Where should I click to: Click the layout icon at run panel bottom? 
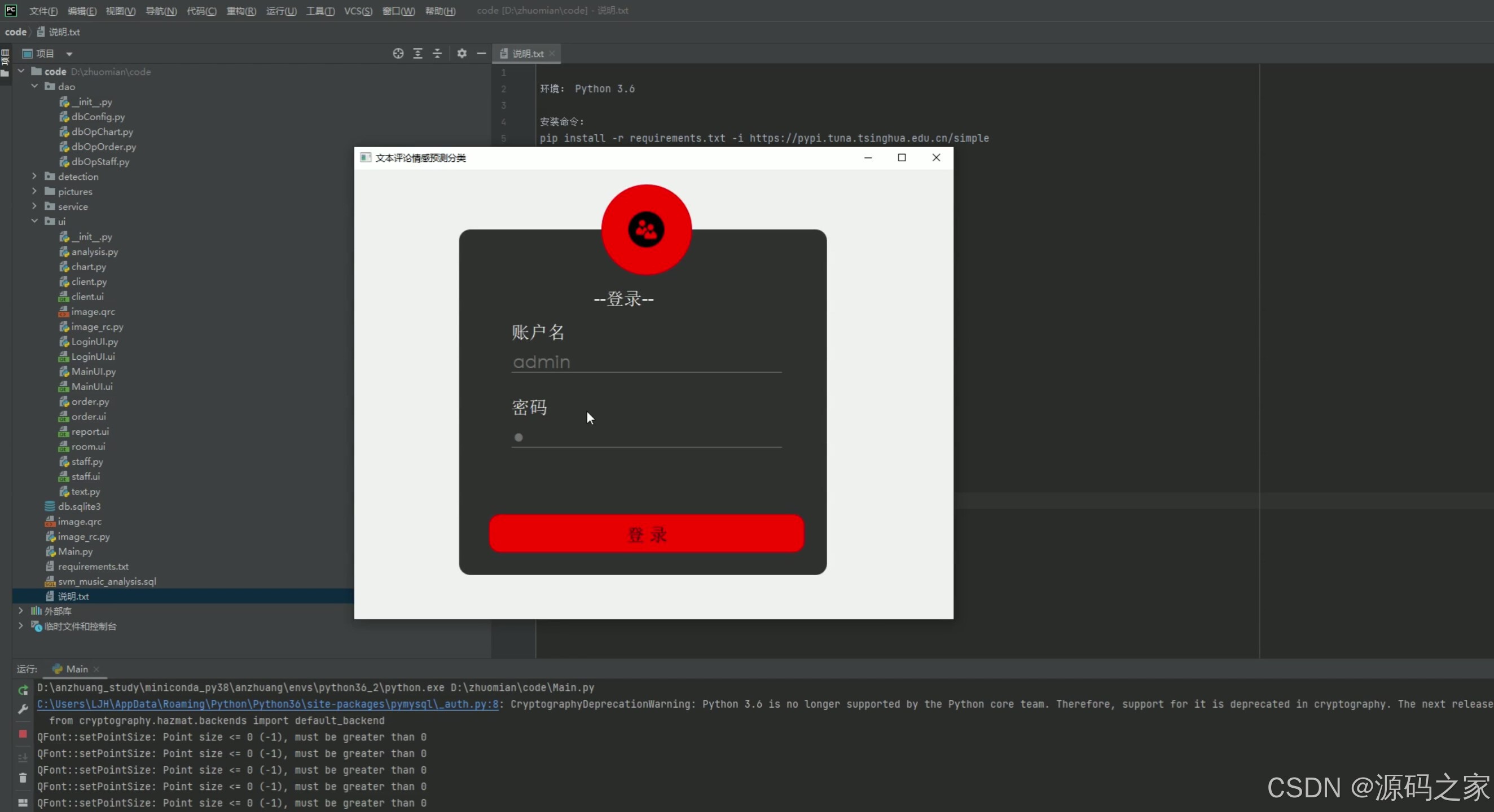point(23,803)
